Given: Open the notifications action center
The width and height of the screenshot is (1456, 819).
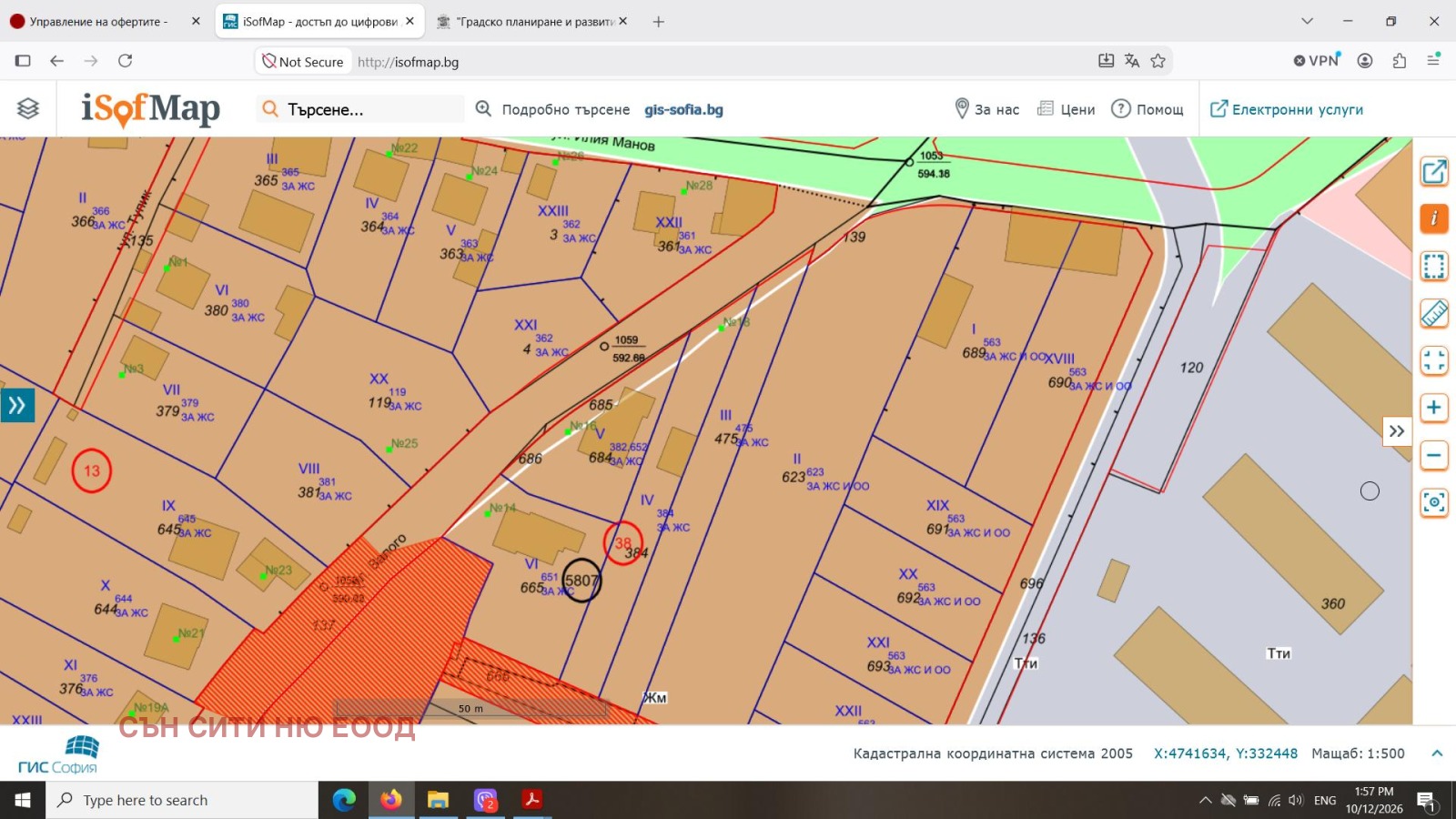Looking at the screenshot, I should pos(1426,801).
